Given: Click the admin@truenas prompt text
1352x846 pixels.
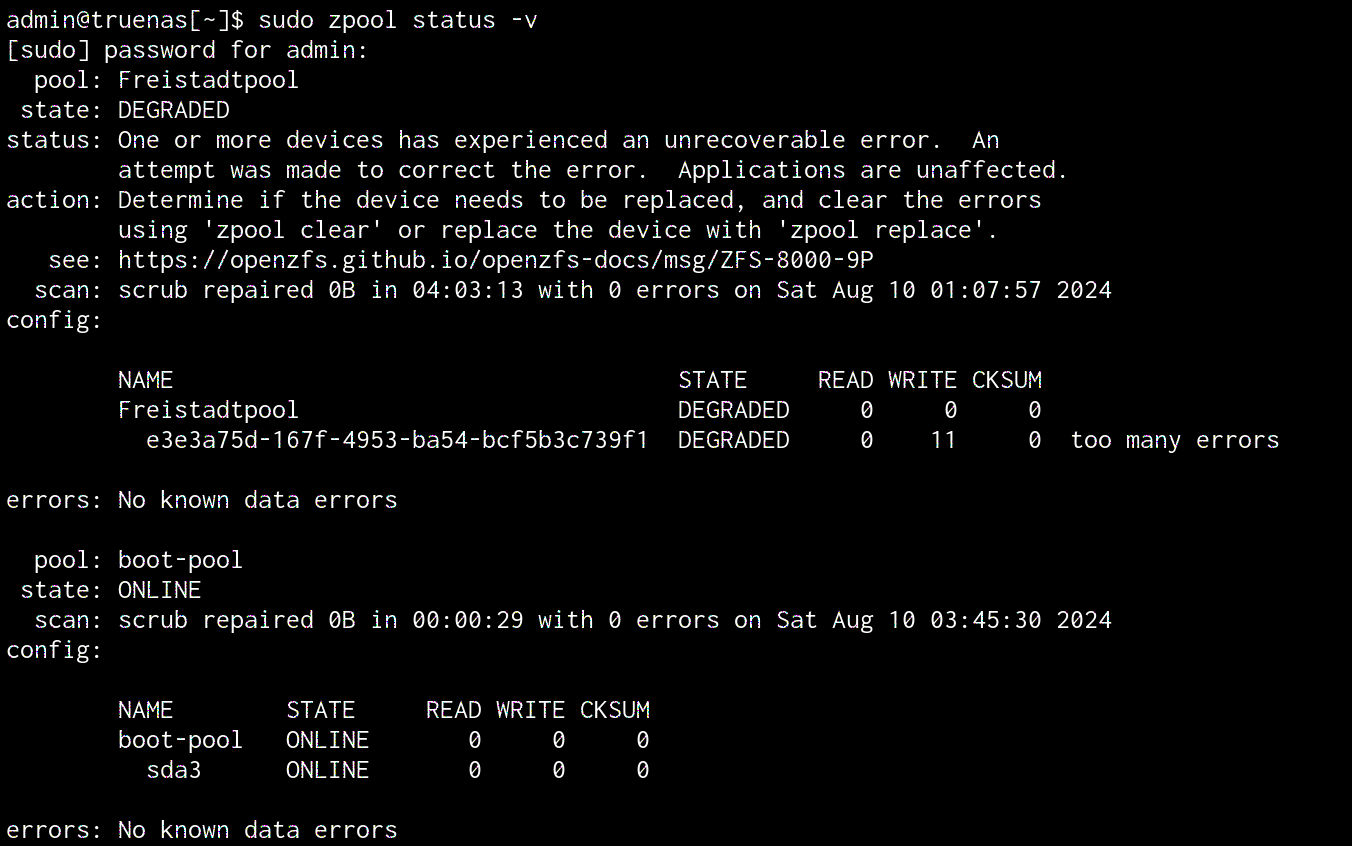Looking at the screenshot, I should tap(96, 20).
